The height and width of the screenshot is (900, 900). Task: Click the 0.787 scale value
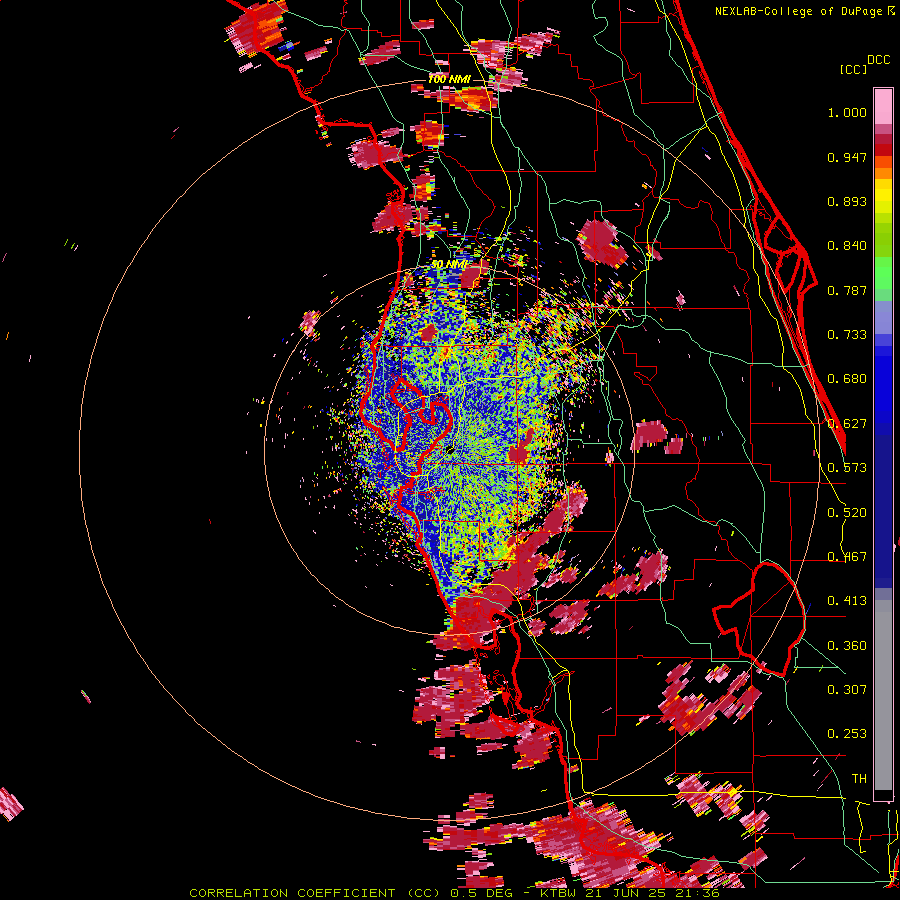click(x=847, y=290)
